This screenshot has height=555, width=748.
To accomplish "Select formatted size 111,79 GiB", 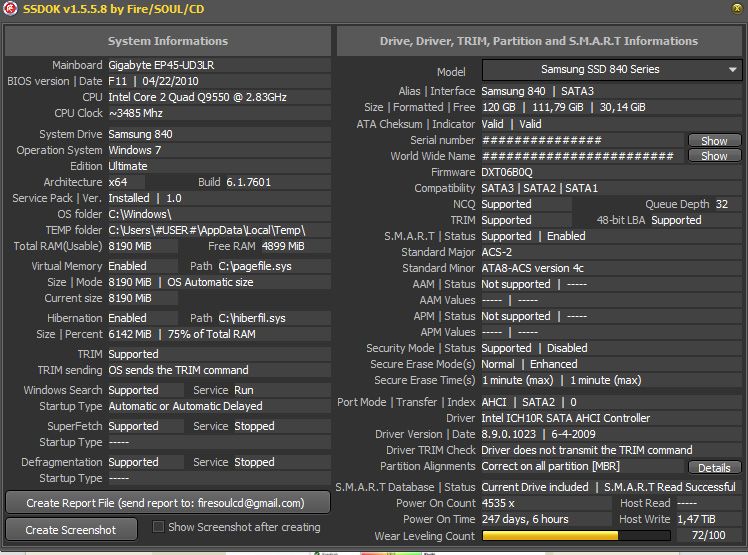I will 558,107.
